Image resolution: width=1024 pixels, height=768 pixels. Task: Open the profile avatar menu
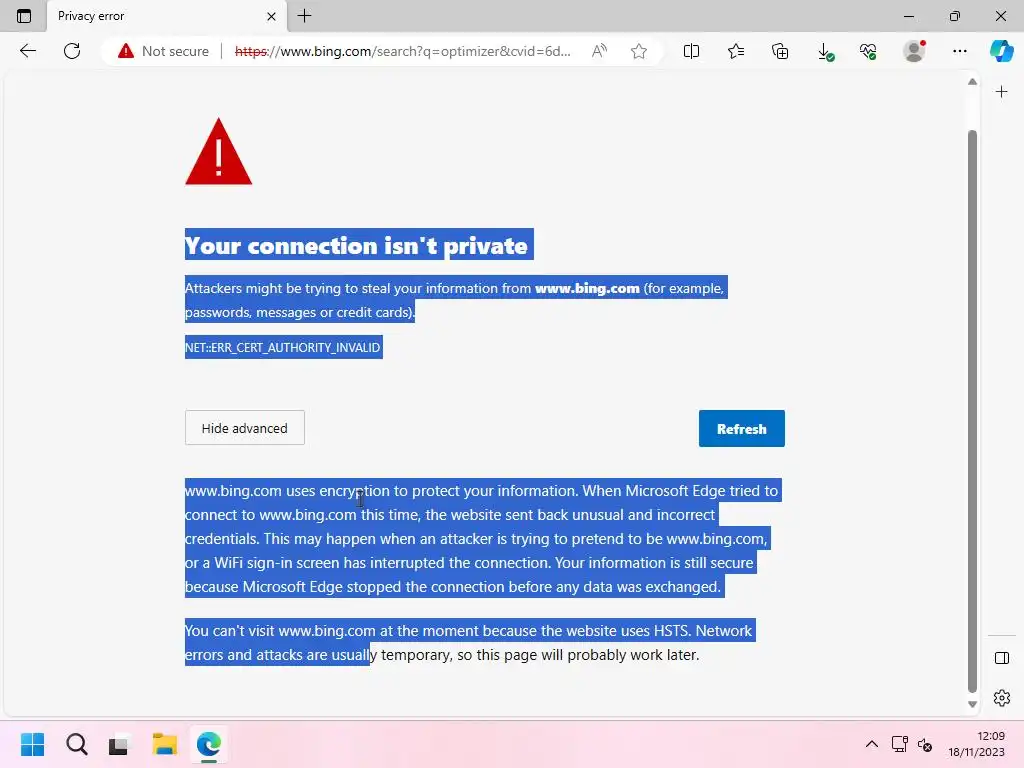click(914, 51)
